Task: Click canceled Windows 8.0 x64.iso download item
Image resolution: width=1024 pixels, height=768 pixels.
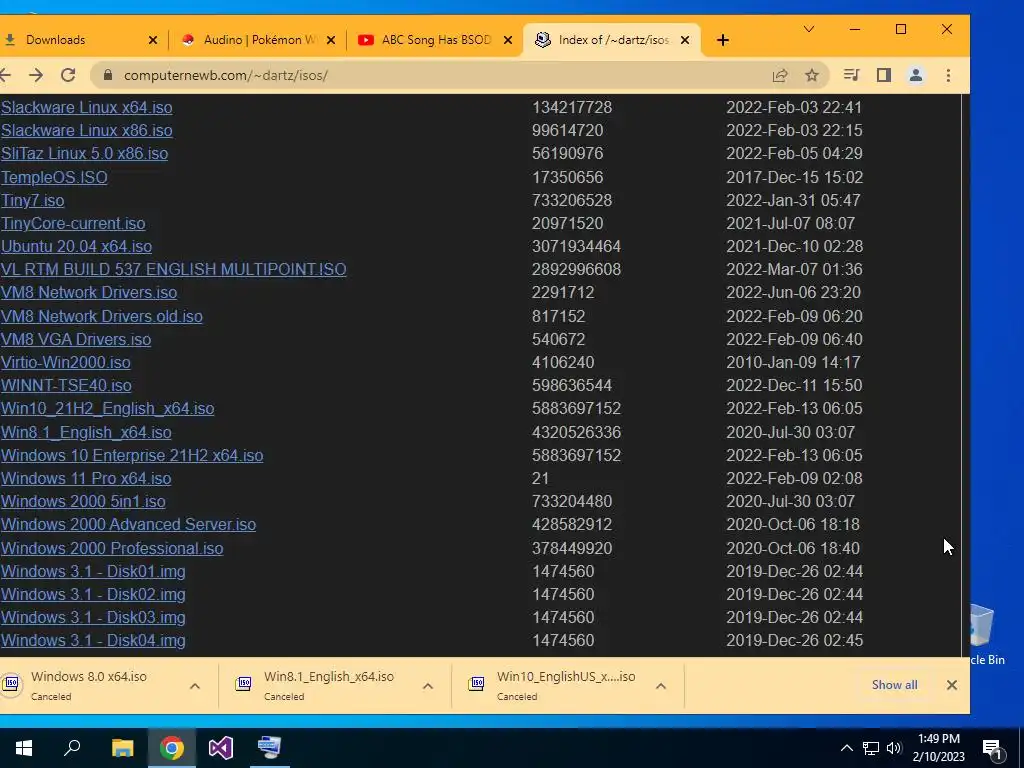Action: (89, 685)
